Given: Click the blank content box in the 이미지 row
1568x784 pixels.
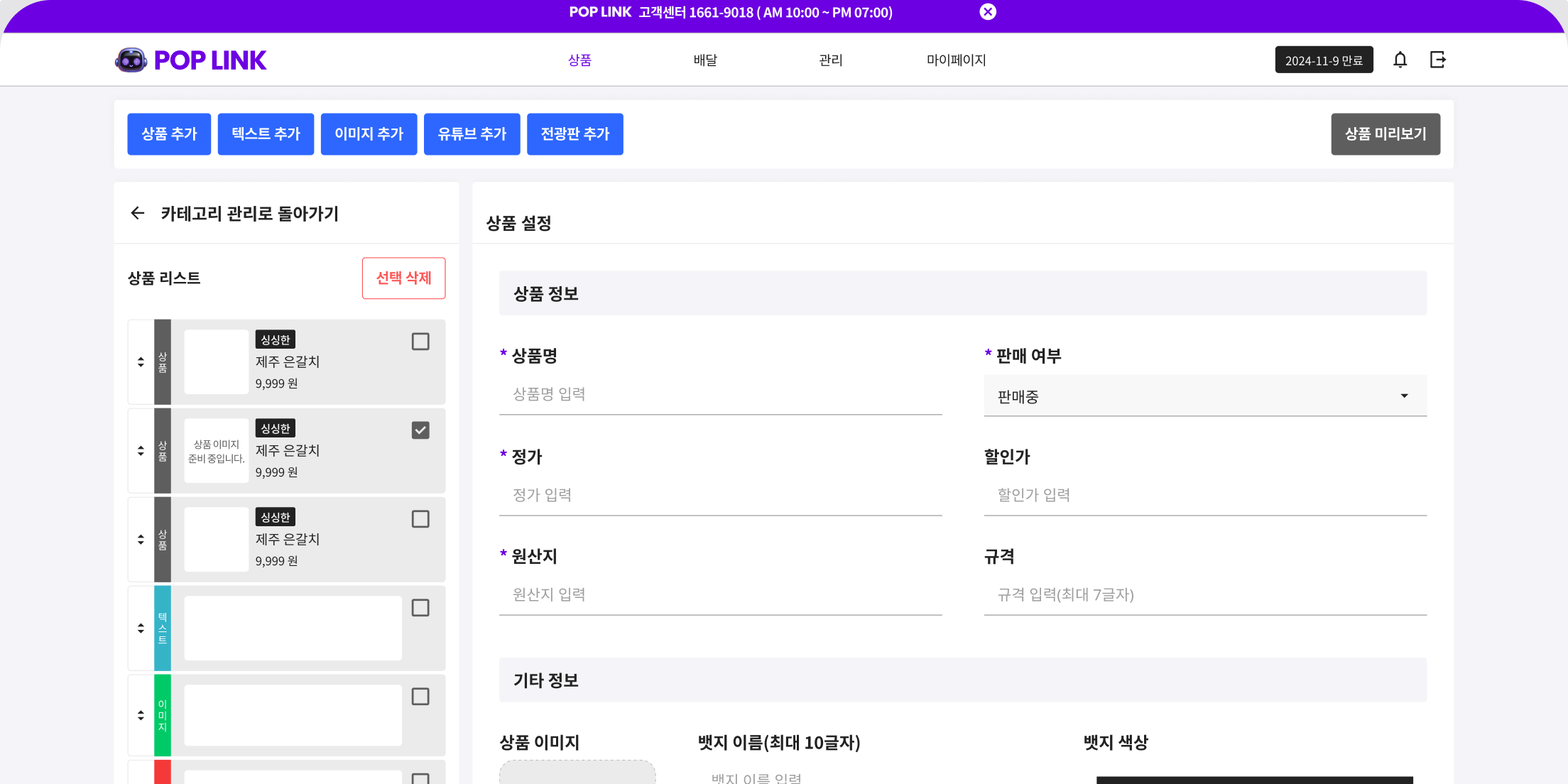Looking at the screenshot, I should pyautogui.click(x=293, y=715).
